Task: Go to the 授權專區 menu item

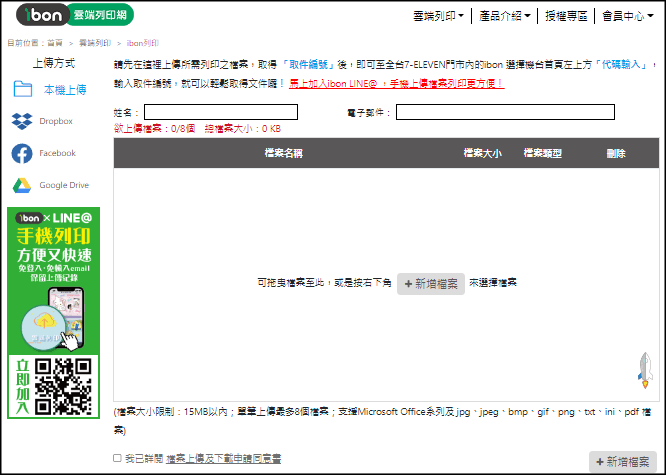Action: tap(568, 17)
